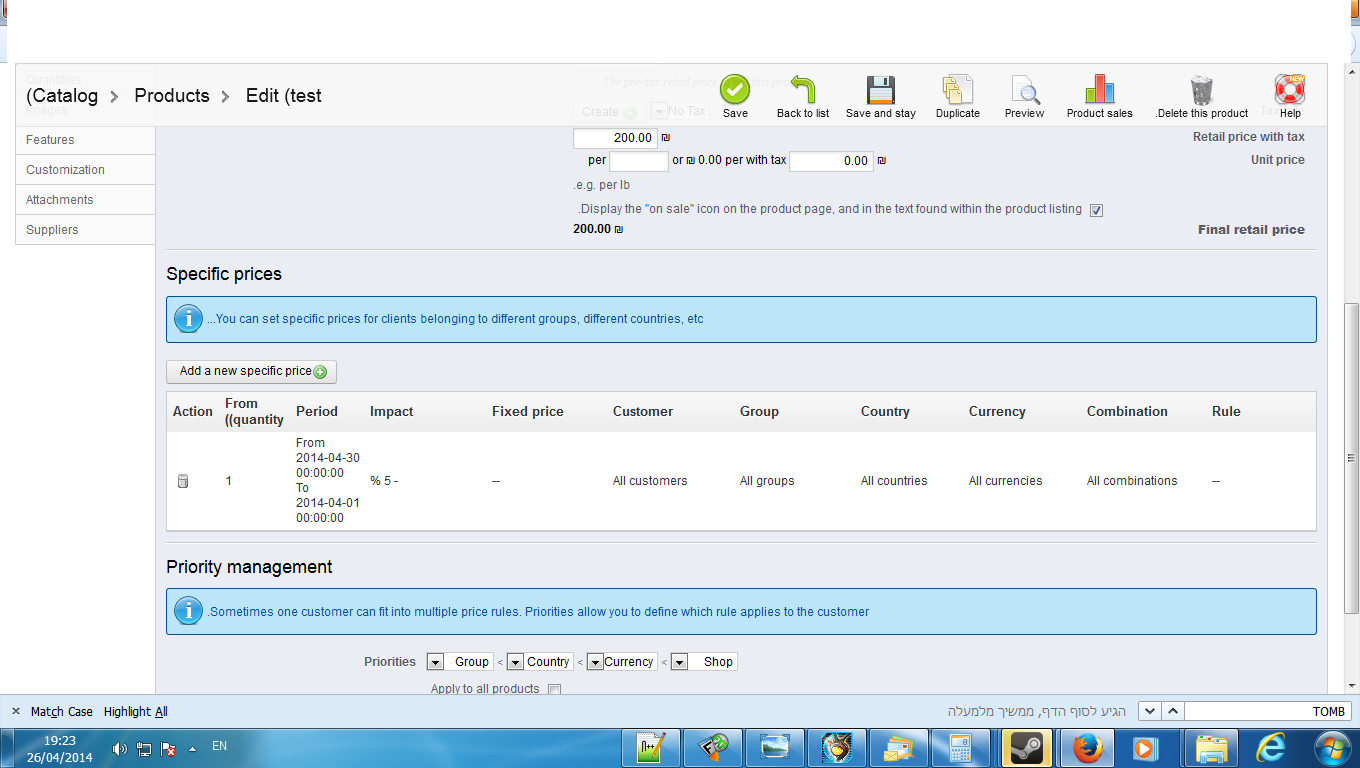Image resolution: width=1360 pixels, height=768 pixels.
Task: Open the media player taskbar icon
Action: click(x=1146, y=748)
